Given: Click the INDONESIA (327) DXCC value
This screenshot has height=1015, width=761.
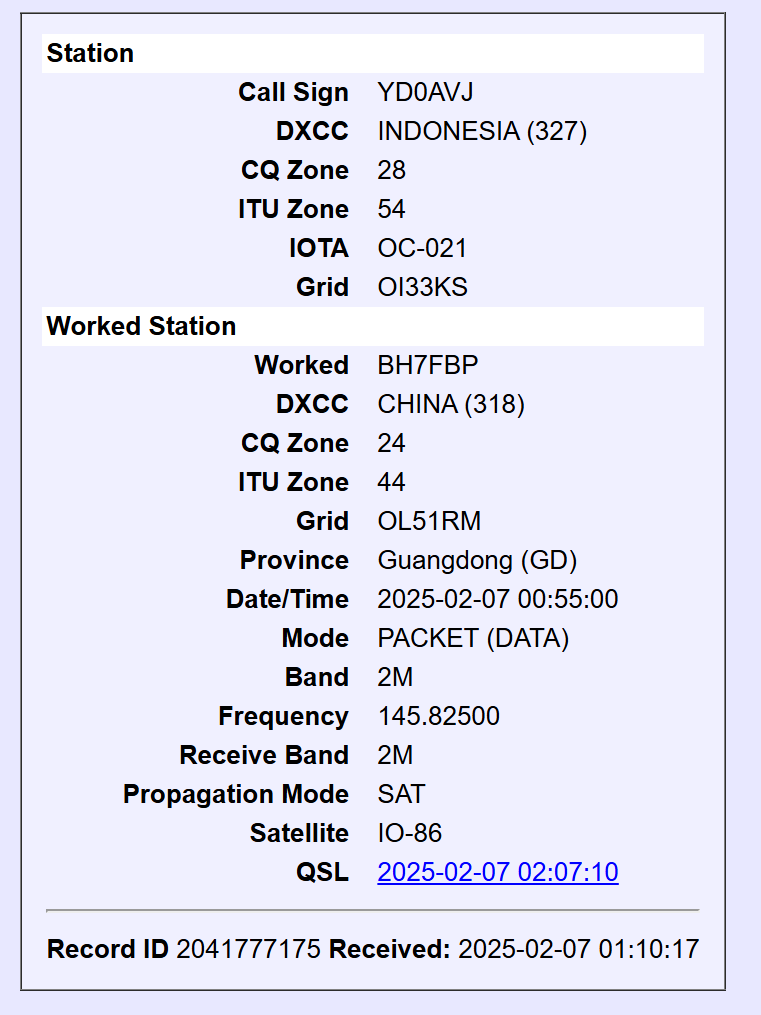Looking at the screenshot, I should (x=482, y=131).
